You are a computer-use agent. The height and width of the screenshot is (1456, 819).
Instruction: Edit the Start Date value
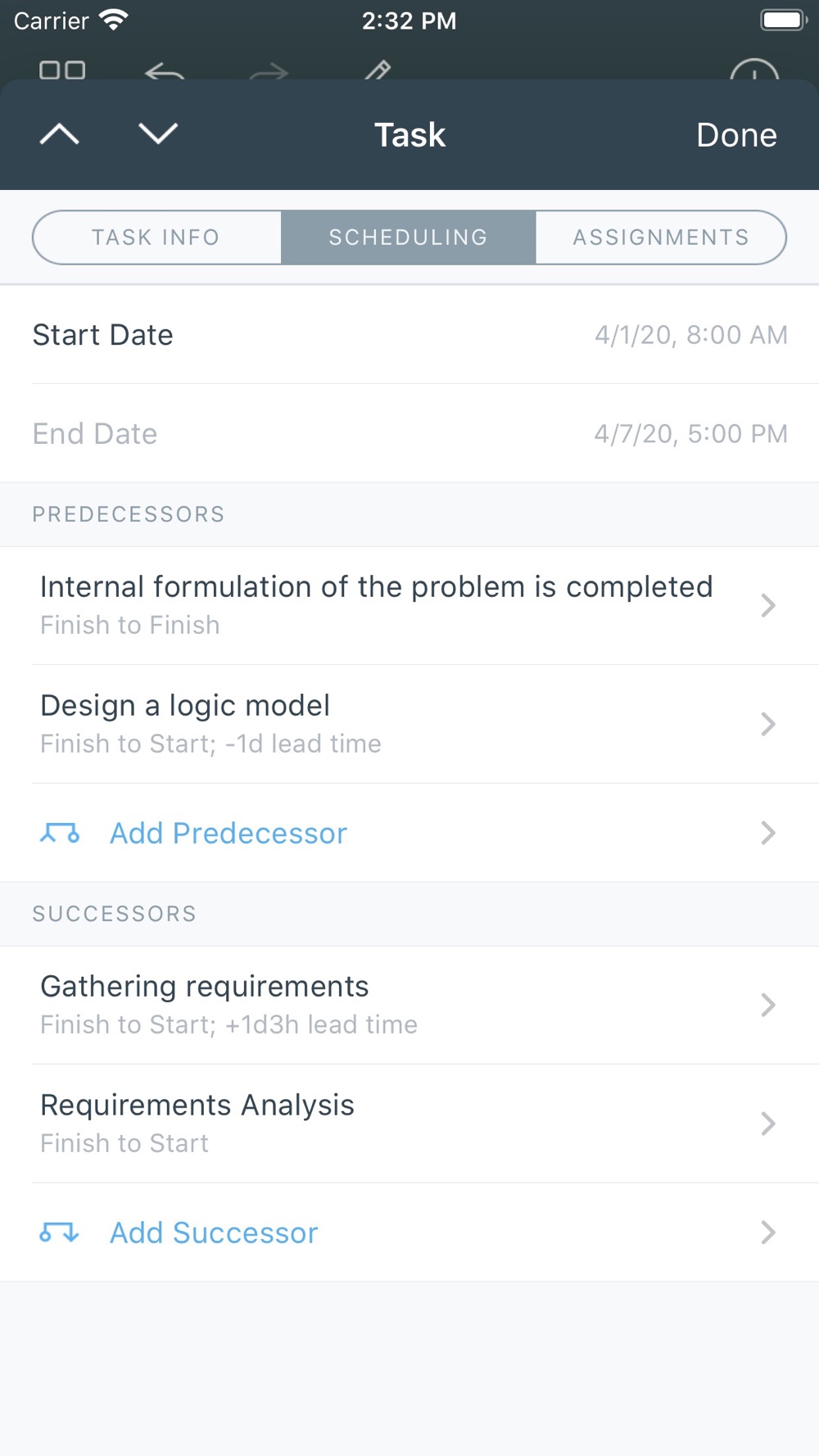pos(690,335)
